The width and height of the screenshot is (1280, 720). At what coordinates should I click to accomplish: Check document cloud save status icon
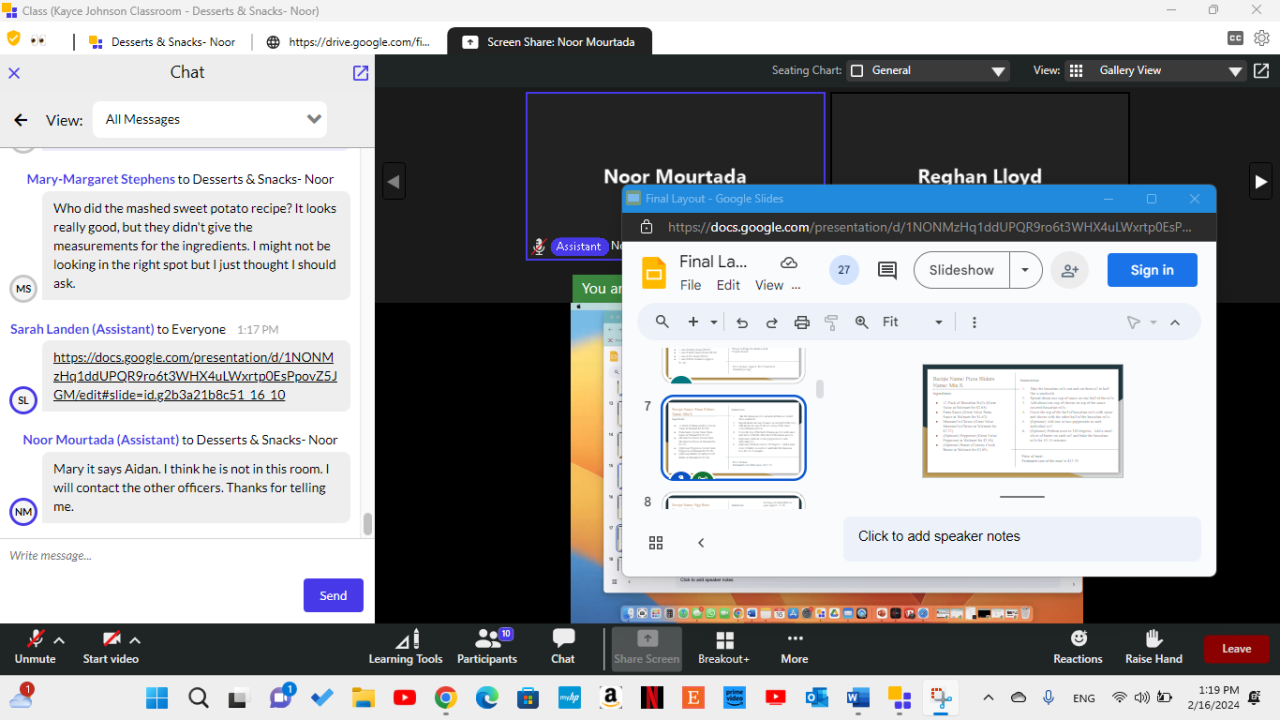[x=789, y=262]
